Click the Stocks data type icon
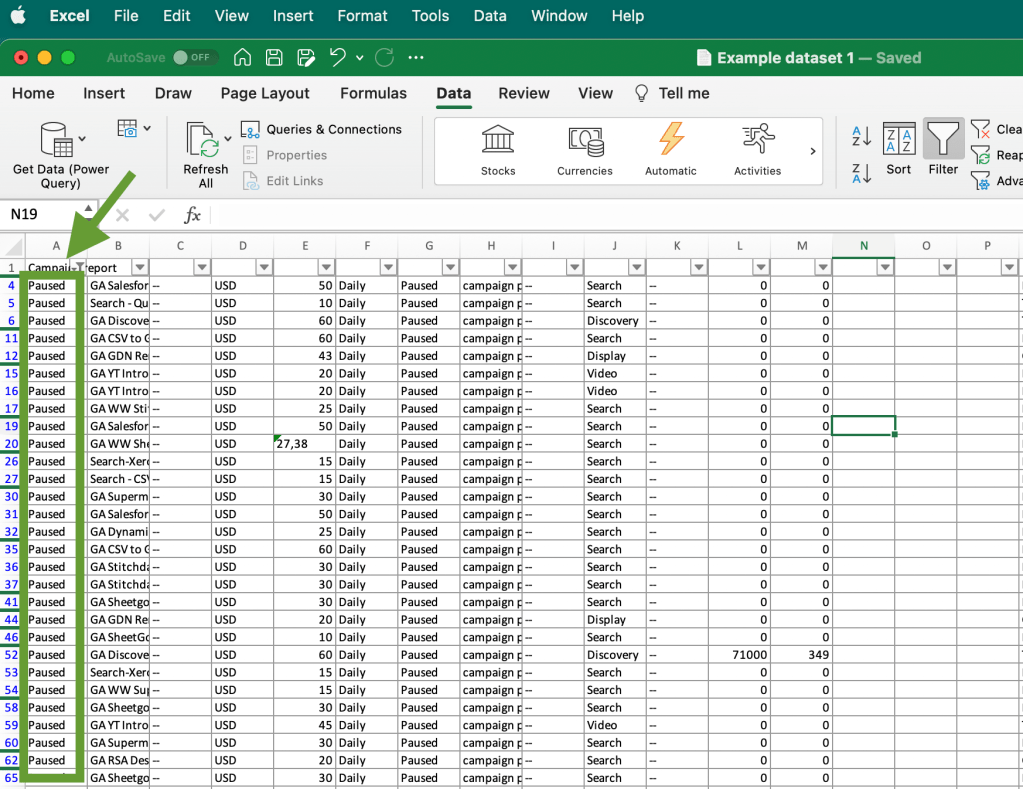 (x=497, y=141)
